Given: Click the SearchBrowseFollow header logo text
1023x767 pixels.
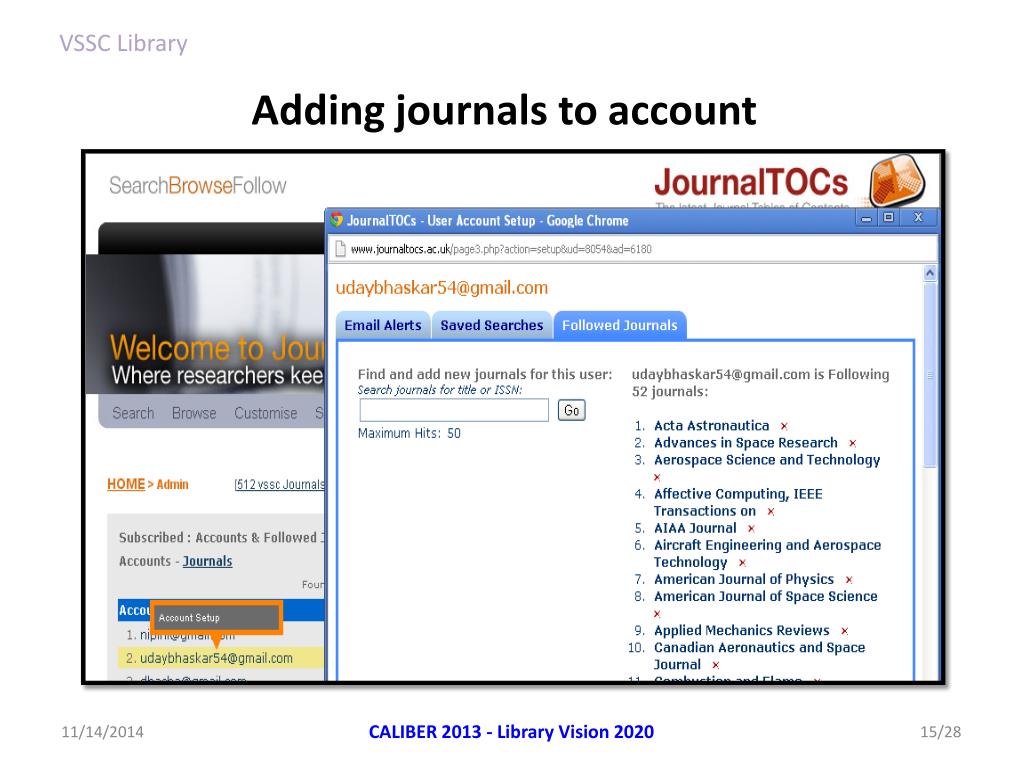Looking at the screenshot, I should point(197,186).
